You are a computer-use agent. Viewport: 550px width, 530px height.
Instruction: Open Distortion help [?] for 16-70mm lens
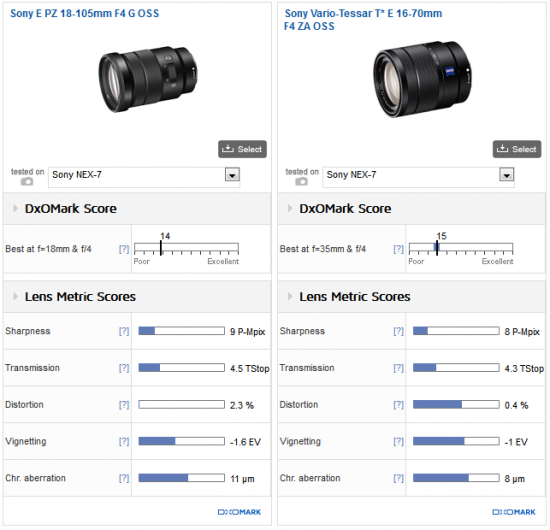tap(398, 405)
